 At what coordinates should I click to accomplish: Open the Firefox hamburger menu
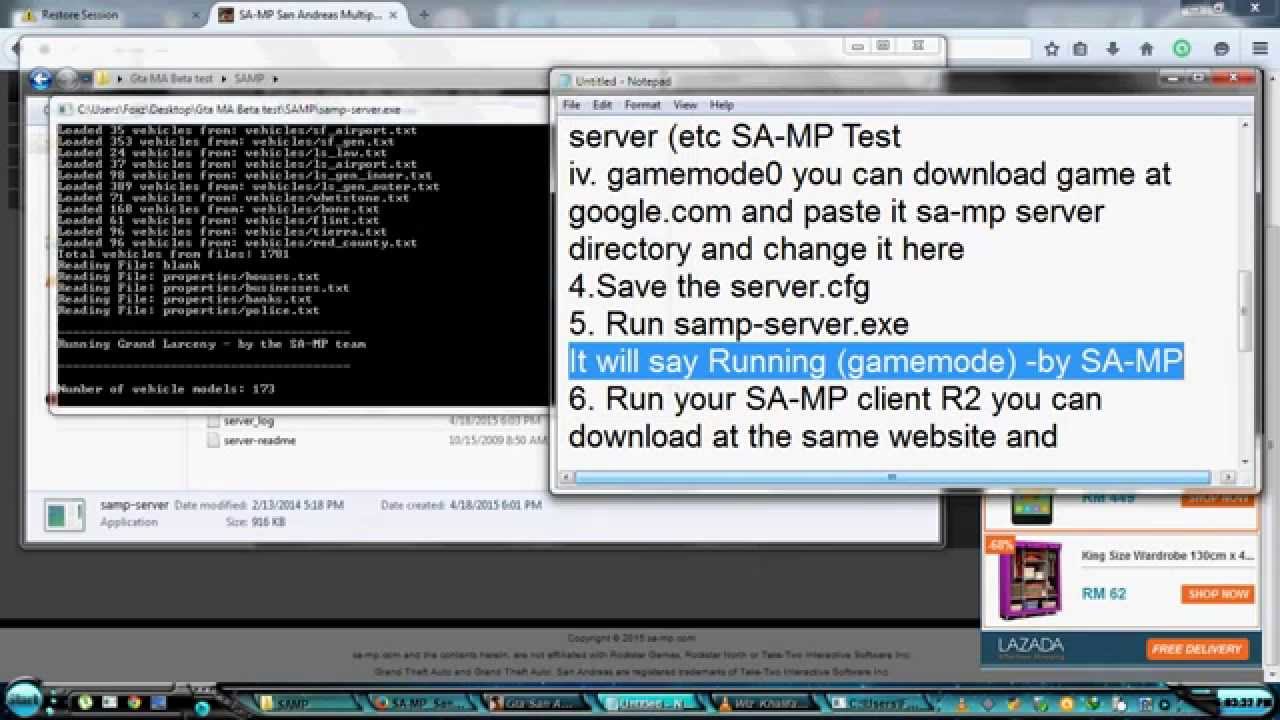[1260, 48]
